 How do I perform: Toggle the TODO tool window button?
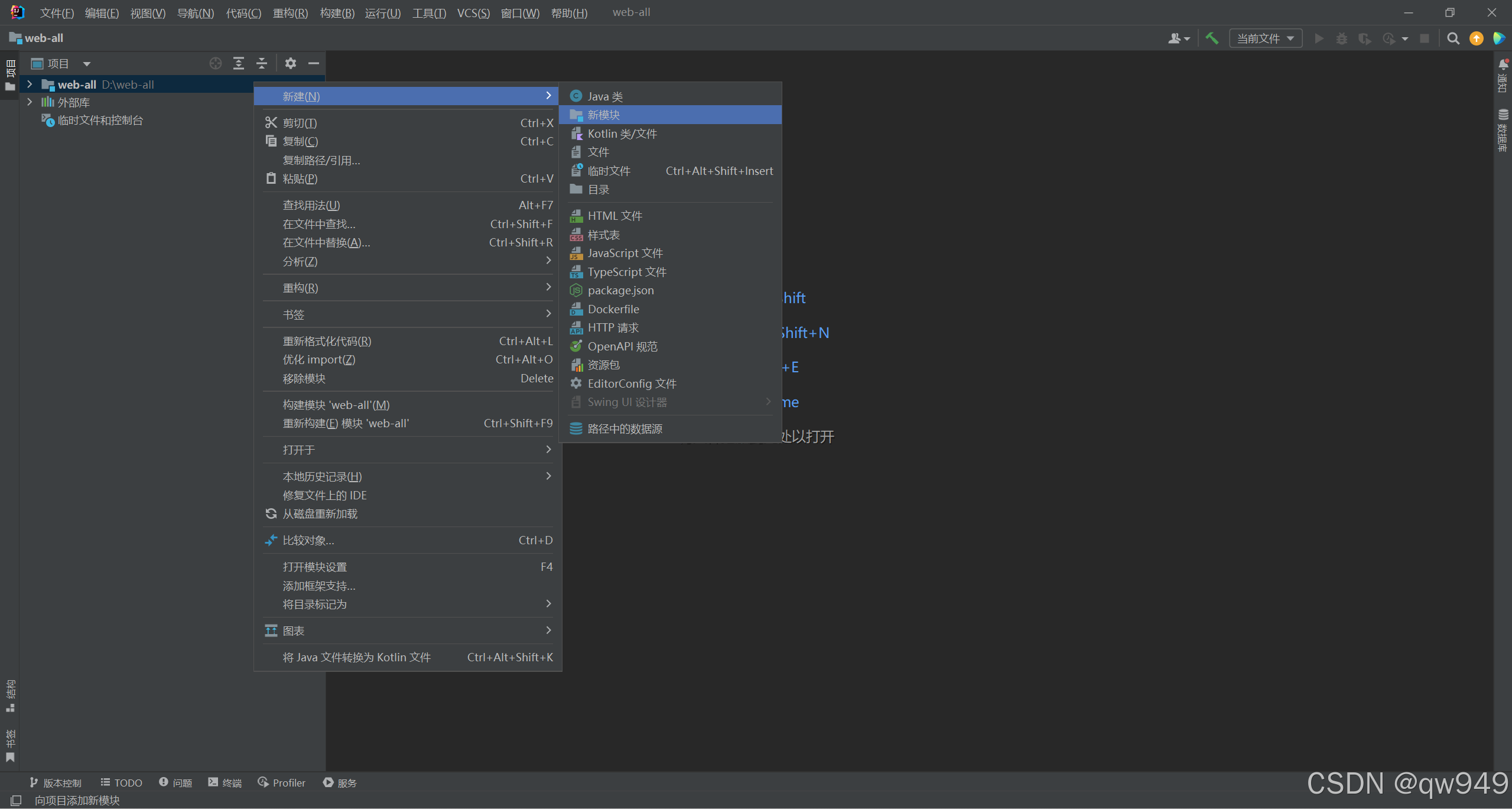coord(122,782)
